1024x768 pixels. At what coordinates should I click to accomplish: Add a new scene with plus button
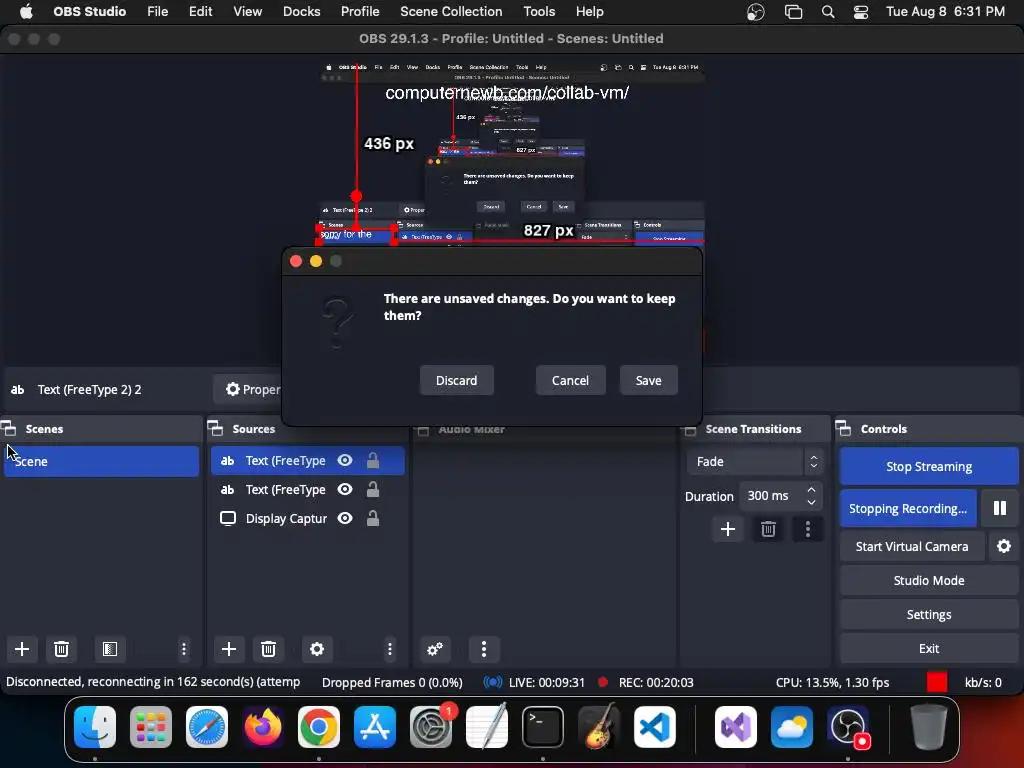pyautogui.click(x=22, y=648)
